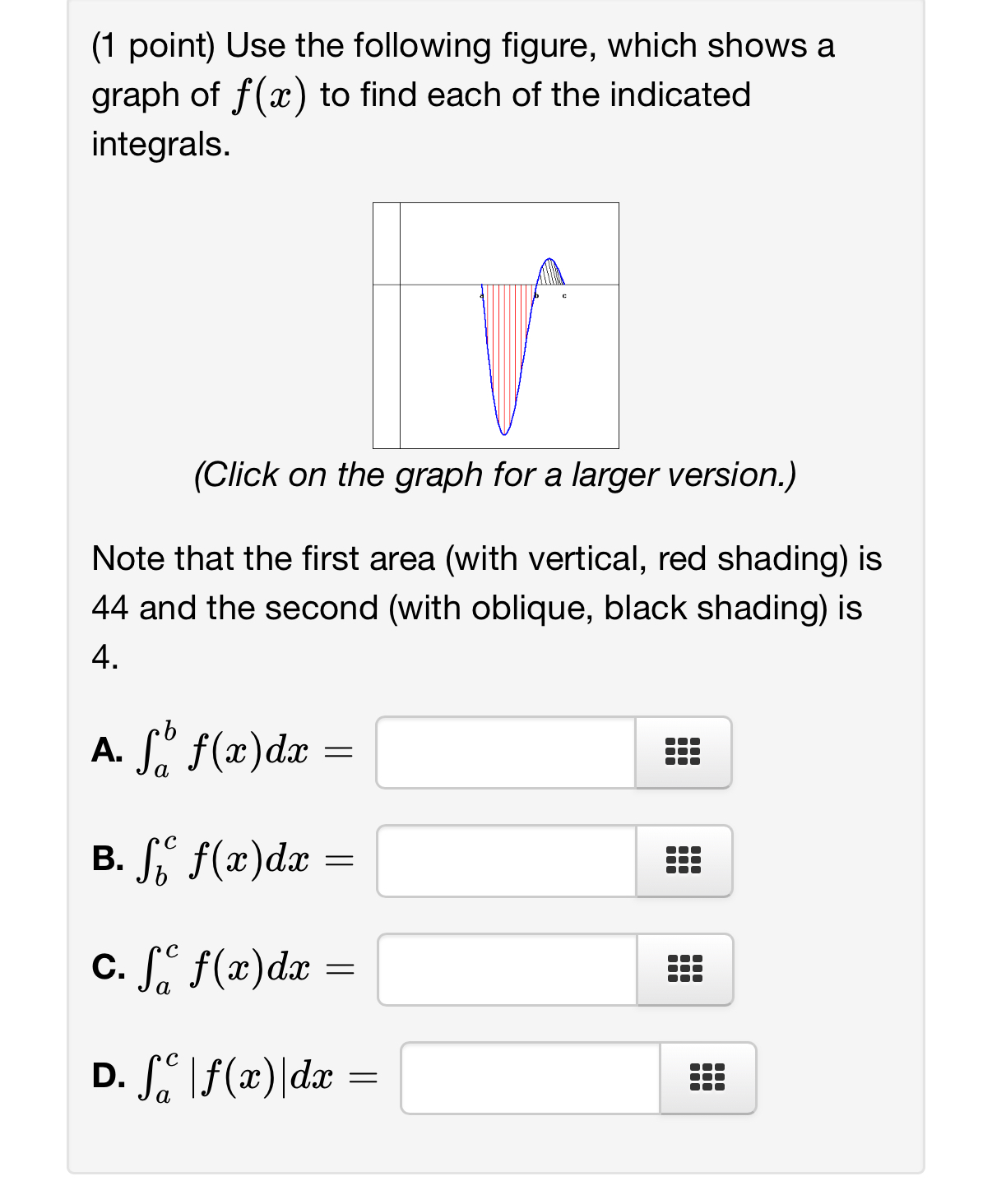
Task: Click the black shaded region of the graph
Action: click(549, 273)
